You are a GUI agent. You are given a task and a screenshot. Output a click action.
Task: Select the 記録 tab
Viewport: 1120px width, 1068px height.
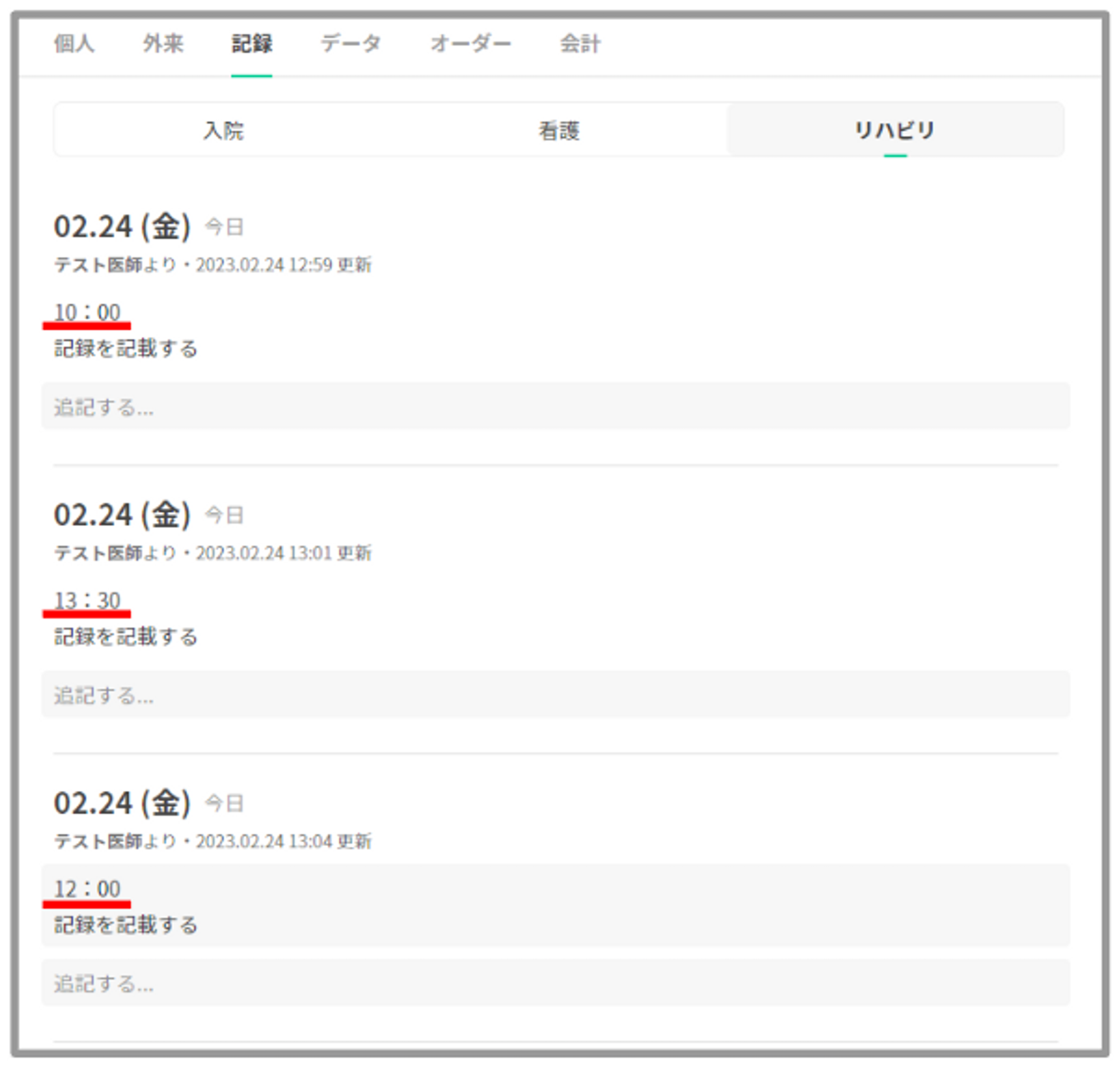click(251, 43)
